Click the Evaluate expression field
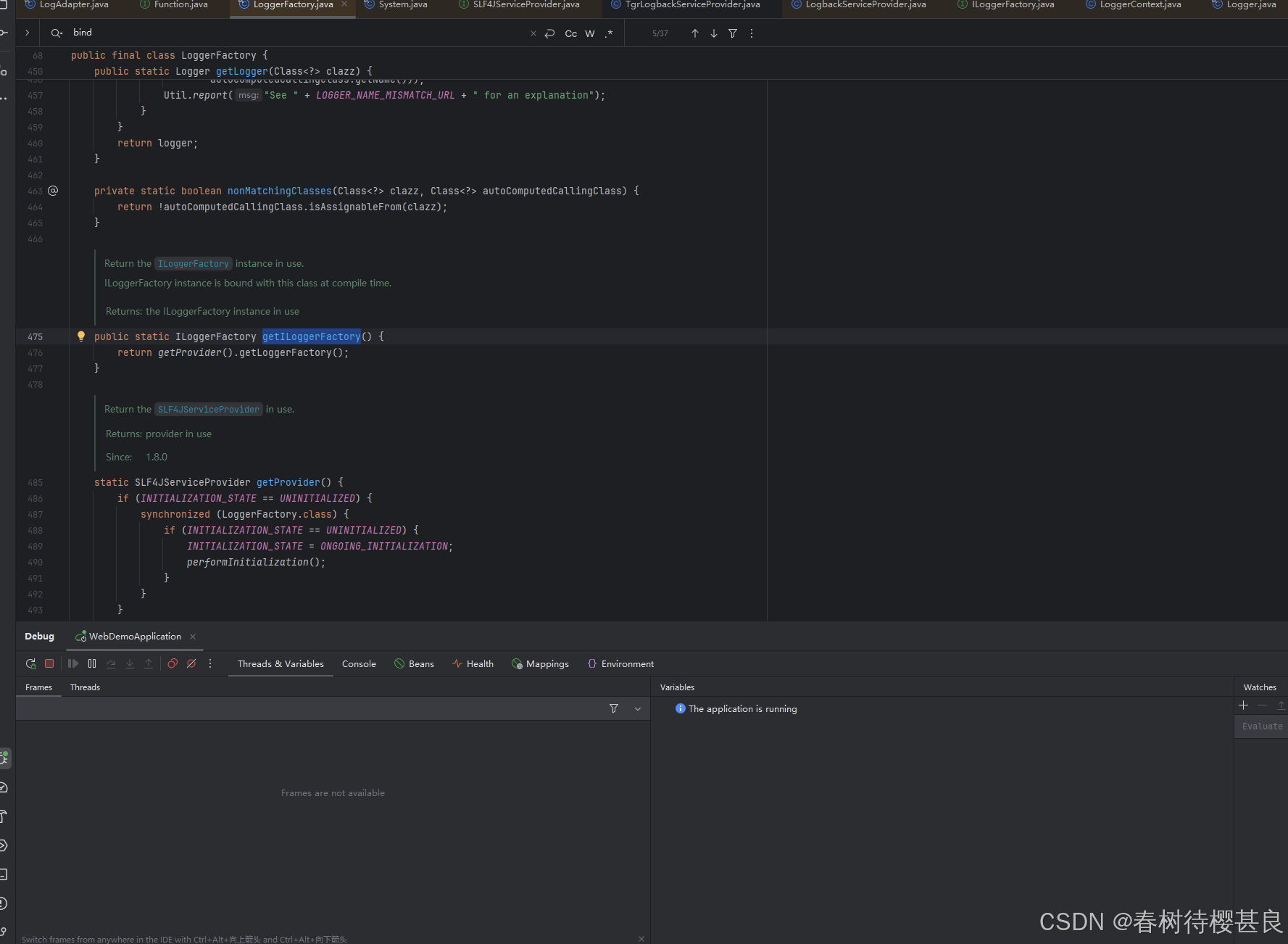This screenshot has height=944, width=1288. [x=1261, y=726]
